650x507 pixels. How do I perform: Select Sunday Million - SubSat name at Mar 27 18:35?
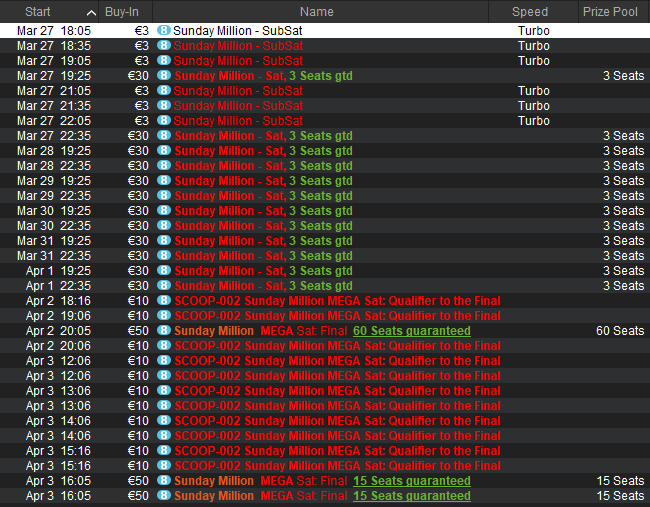[238, 46]
